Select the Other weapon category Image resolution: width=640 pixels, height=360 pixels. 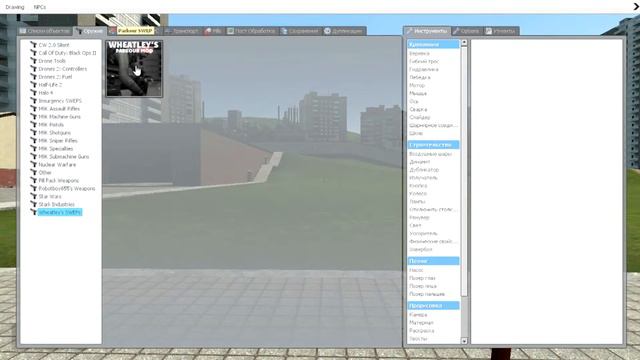[45, 172]
